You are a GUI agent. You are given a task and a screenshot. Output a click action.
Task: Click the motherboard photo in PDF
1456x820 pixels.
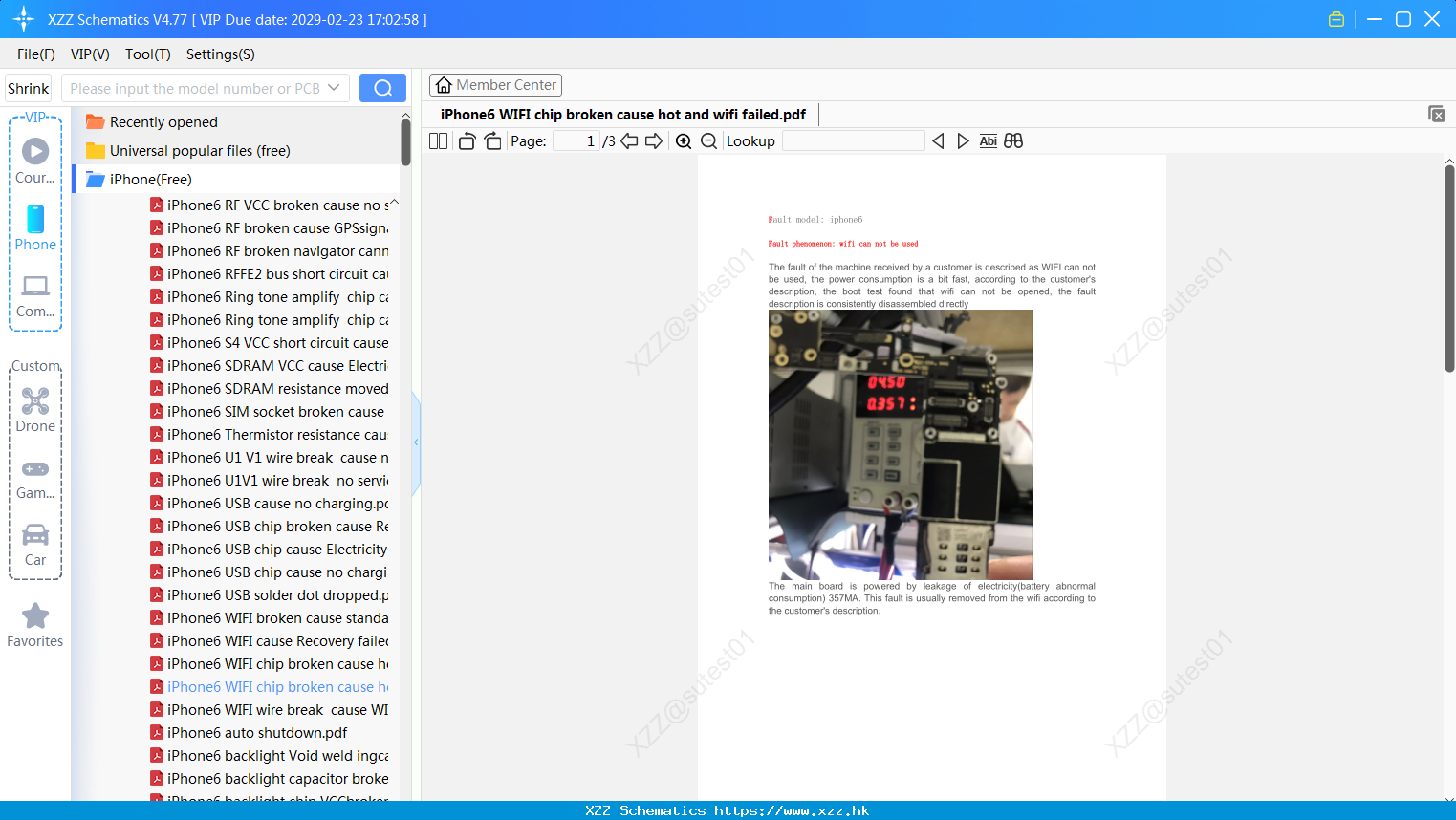[901, 444]
